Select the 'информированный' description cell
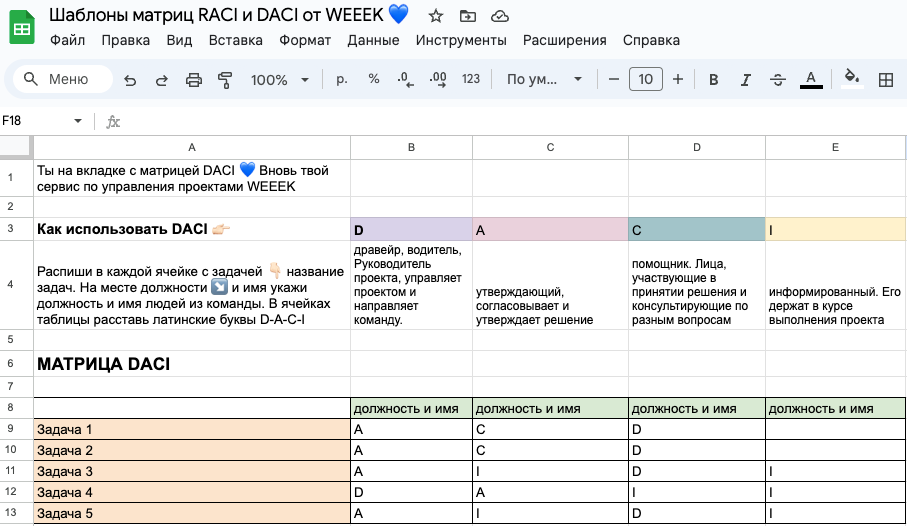 tap(835, 285)
